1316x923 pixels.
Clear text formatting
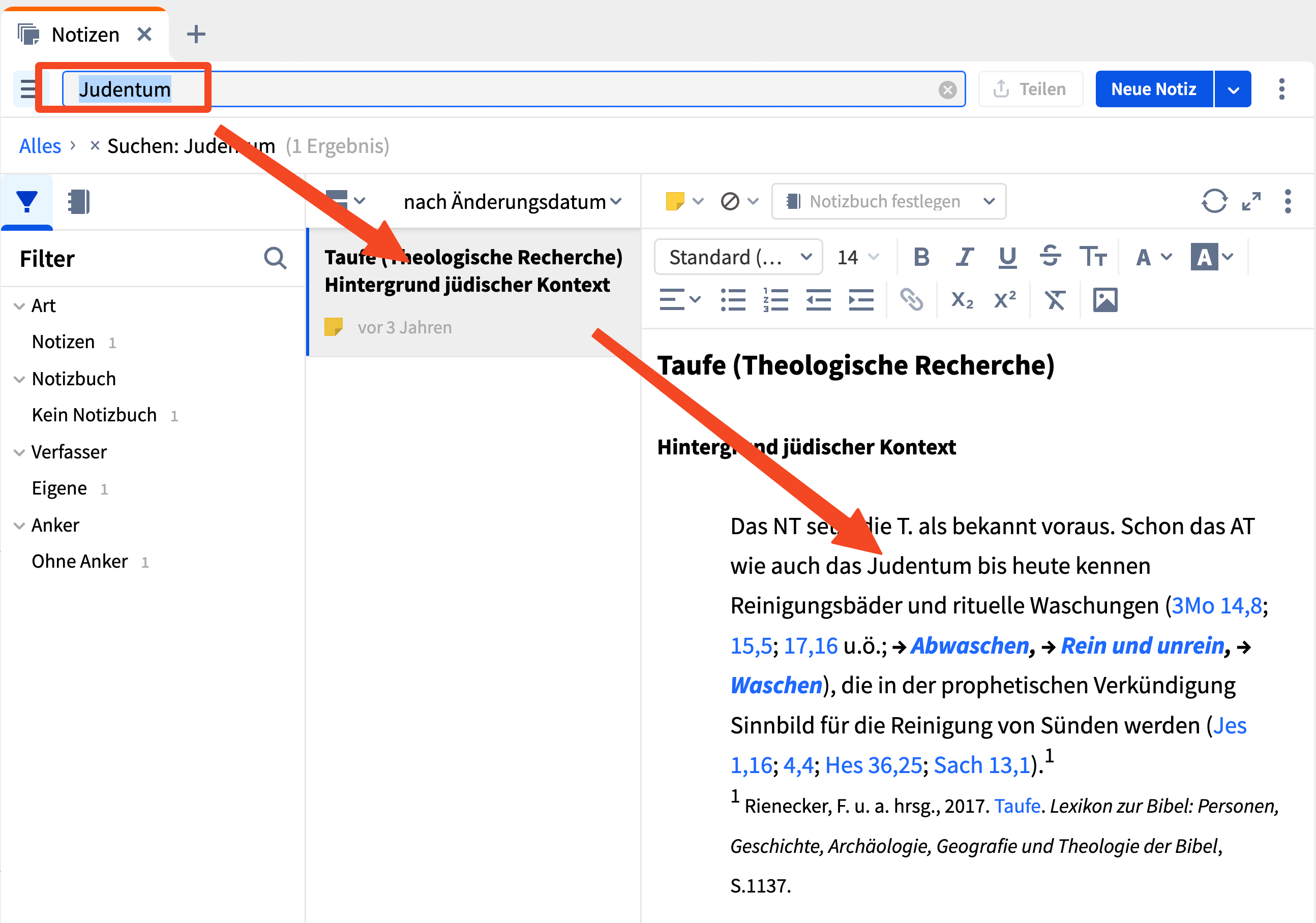(x=1055, y=300)
